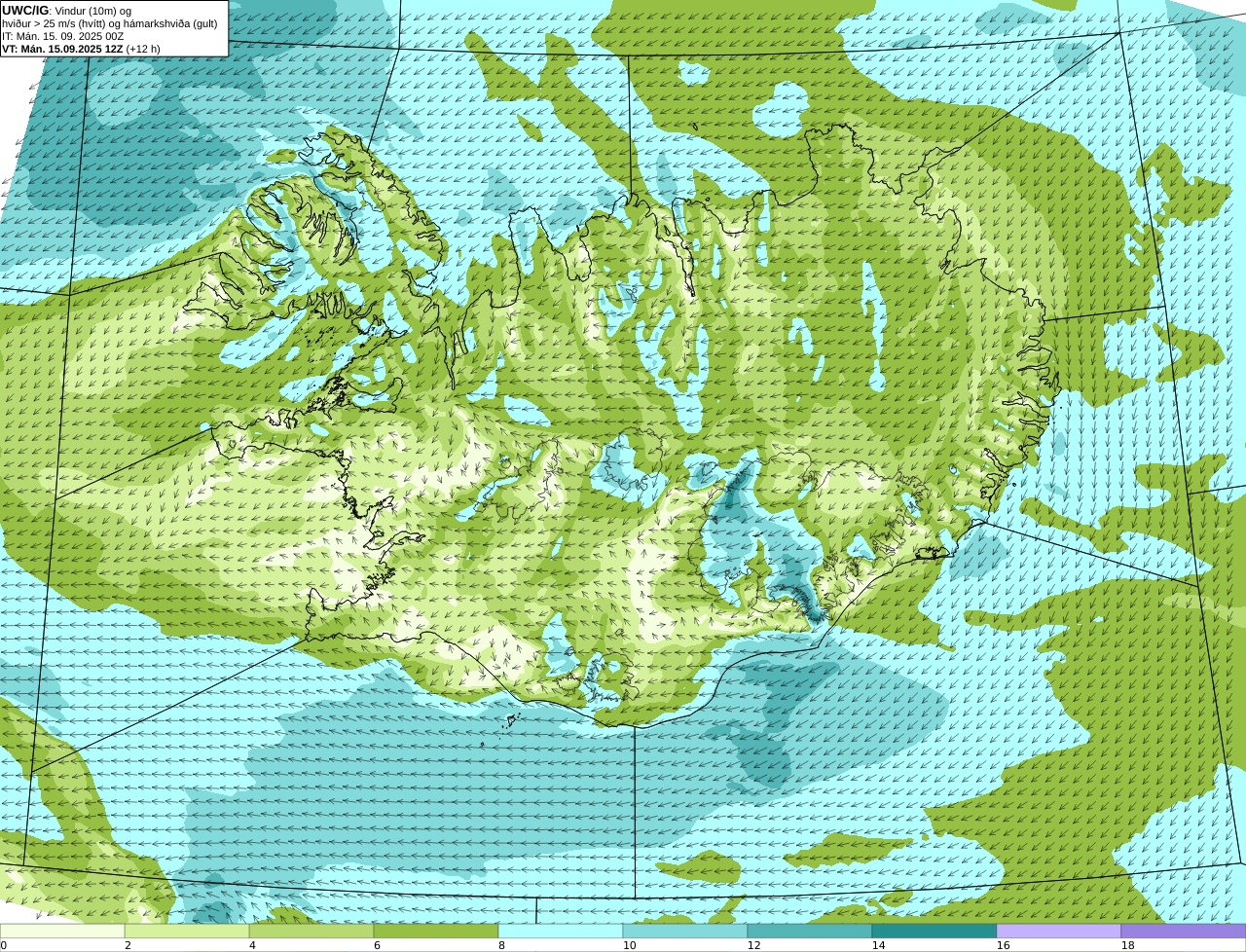This screenshot has width=1246, height=952.
Task: Select the 4–6 m/s light green legend swatch
Action: point(311,932)
